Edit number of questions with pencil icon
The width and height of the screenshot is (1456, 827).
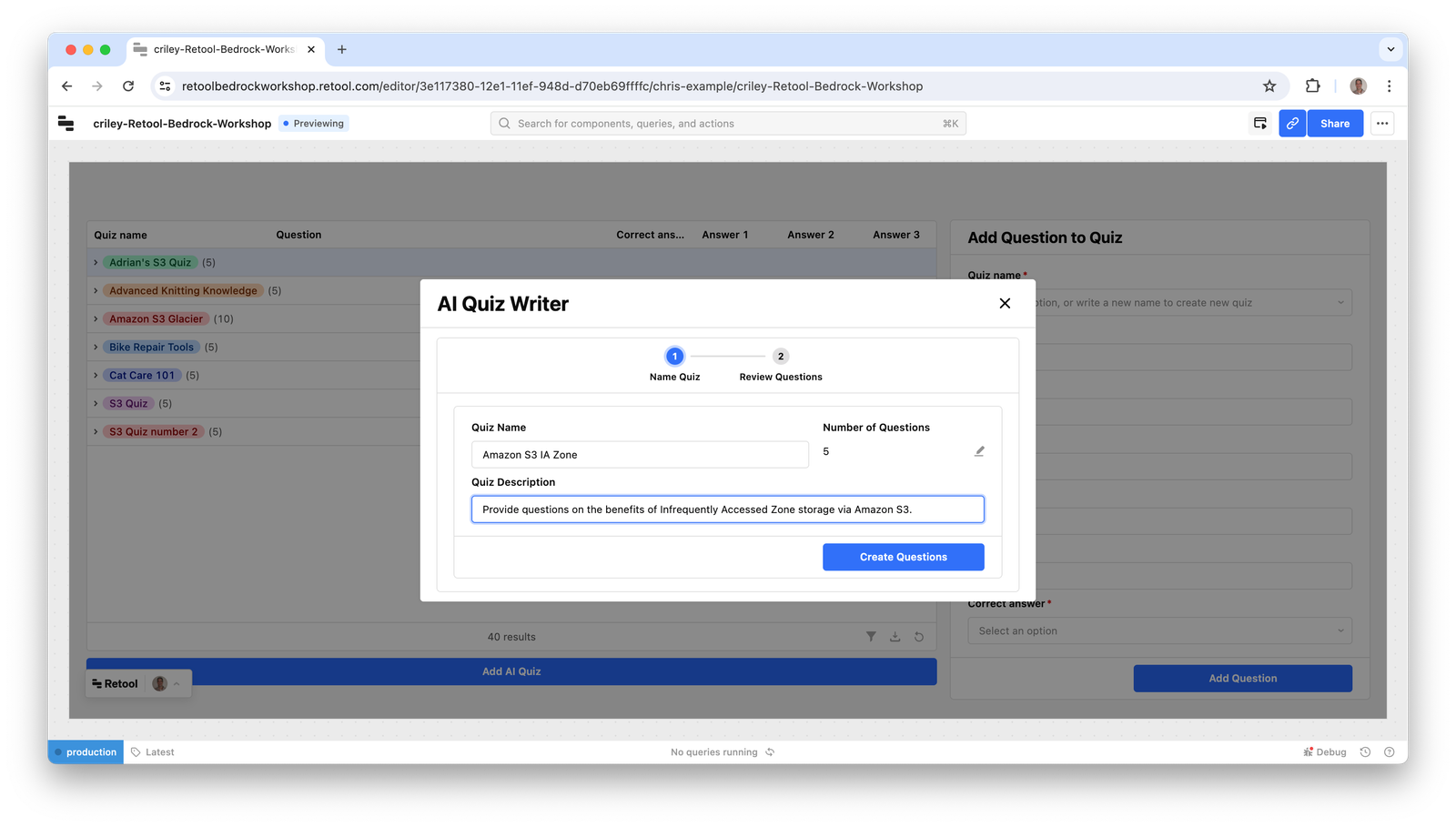tap(979, 451)
